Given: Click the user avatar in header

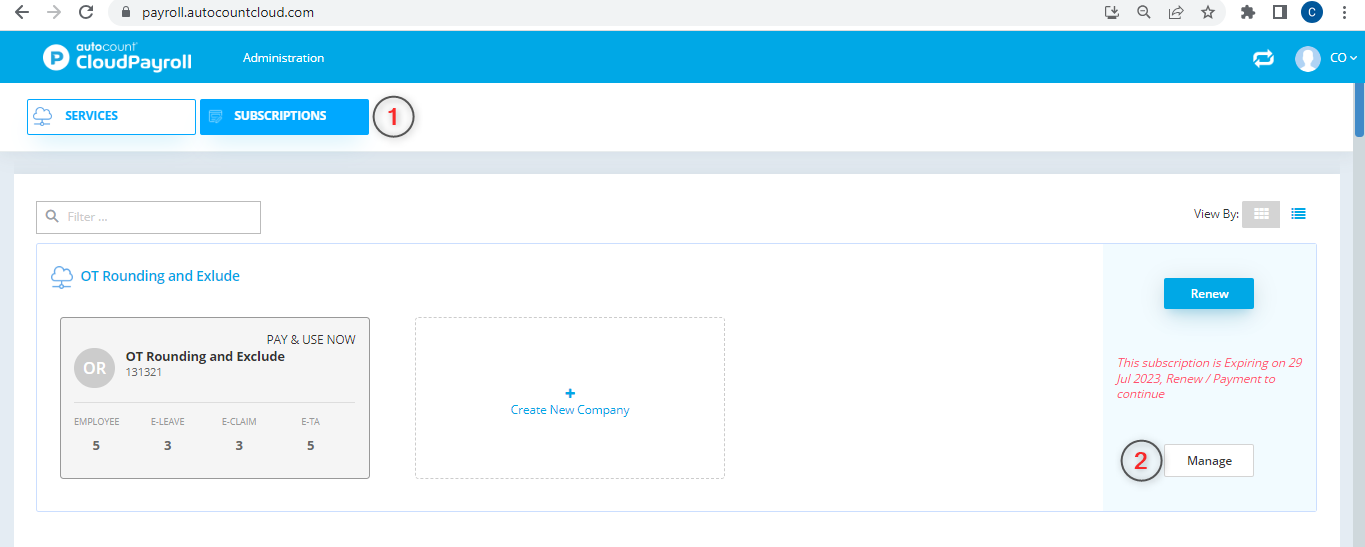Looking at the screenshot, I should pyautogui.click(x=1307, y=58).
